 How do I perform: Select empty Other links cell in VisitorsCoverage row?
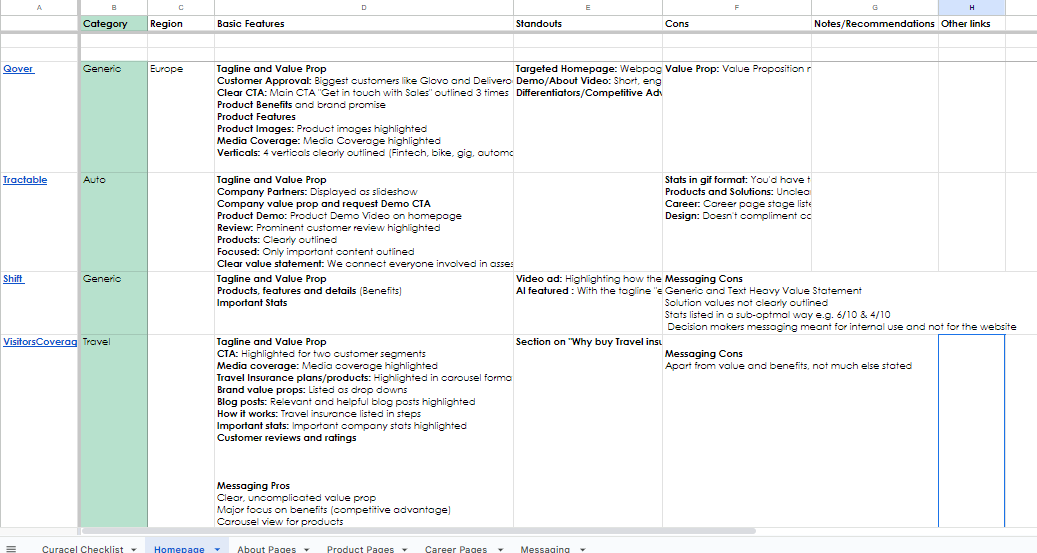click(x=972, y=431)
